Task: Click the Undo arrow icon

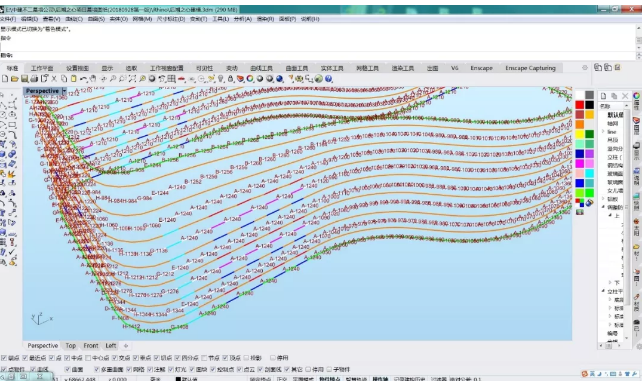Action: click(x=83, y=78)
